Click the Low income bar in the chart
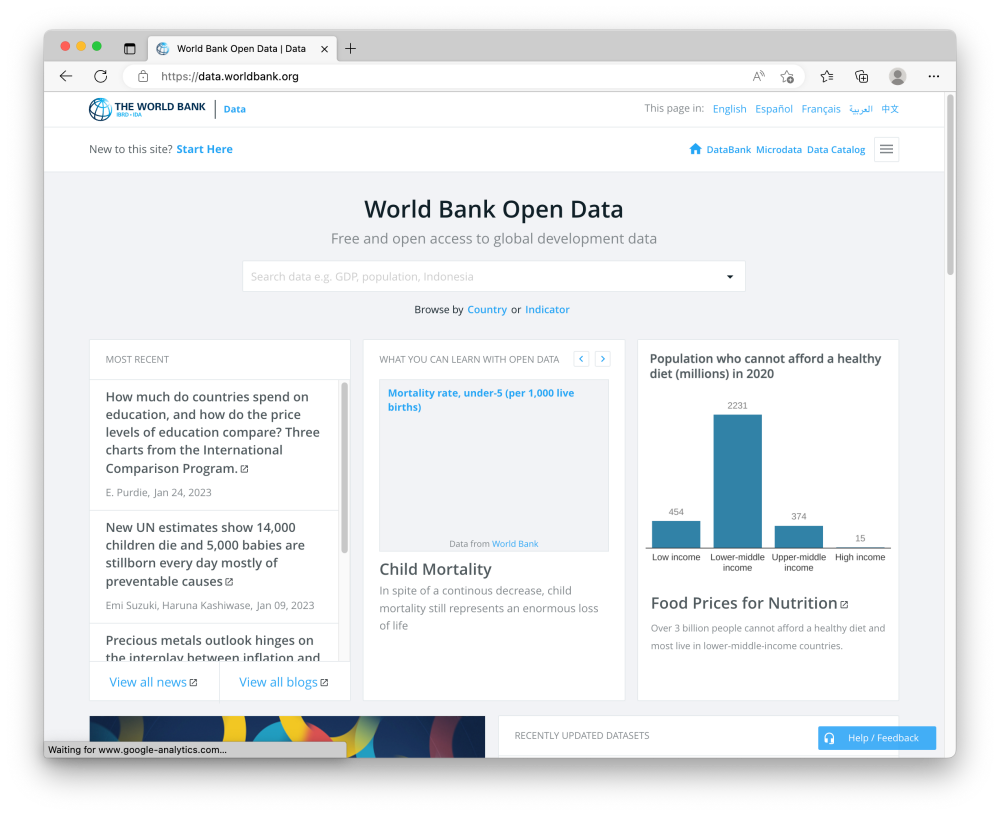 coord(676,535)
